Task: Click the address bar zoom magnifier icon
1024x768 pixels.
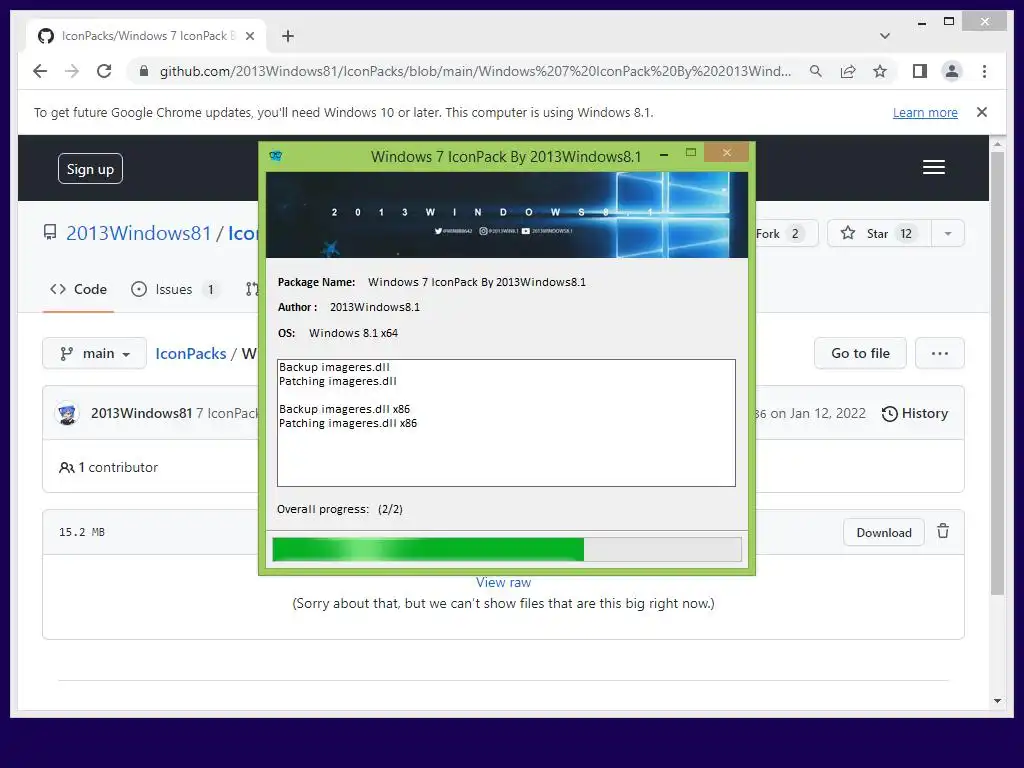Action: pos(816,71)
